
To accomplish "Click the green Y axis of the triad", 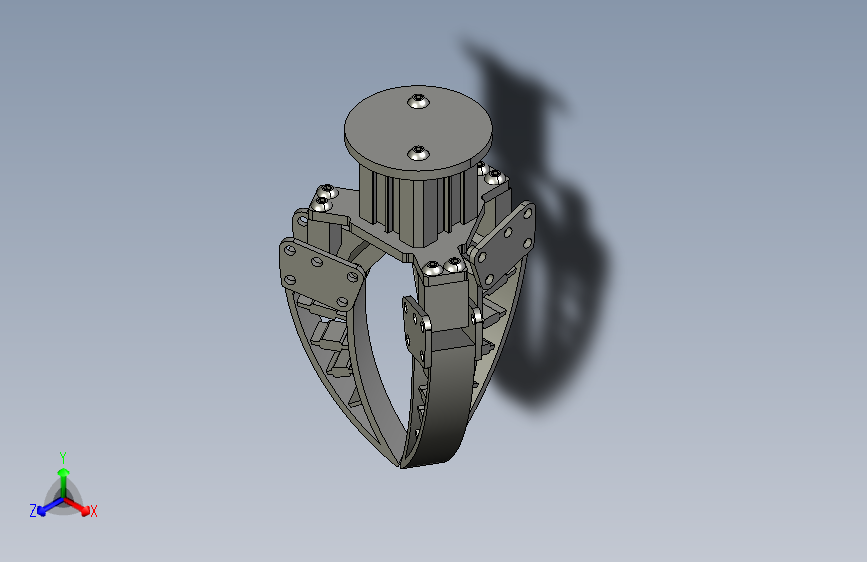I will (64, 481).
